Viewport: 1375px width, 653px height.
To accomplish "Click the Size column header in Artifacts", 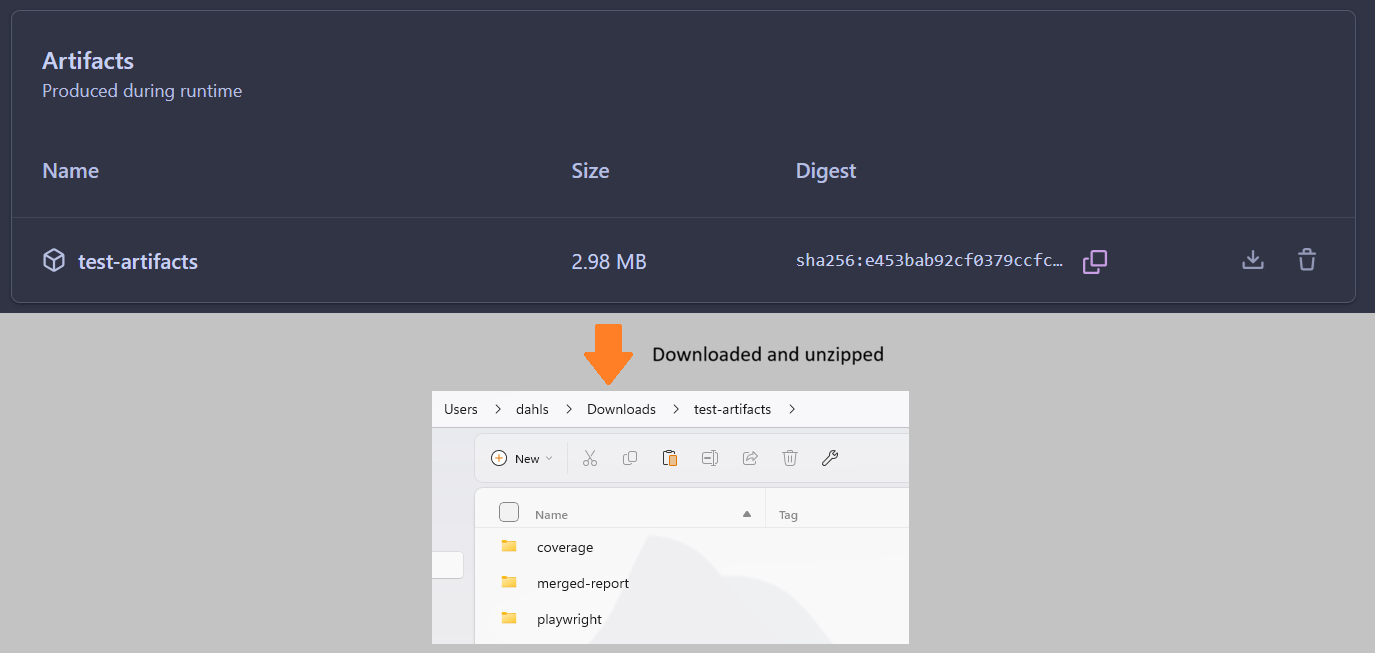I will point(590,171).
